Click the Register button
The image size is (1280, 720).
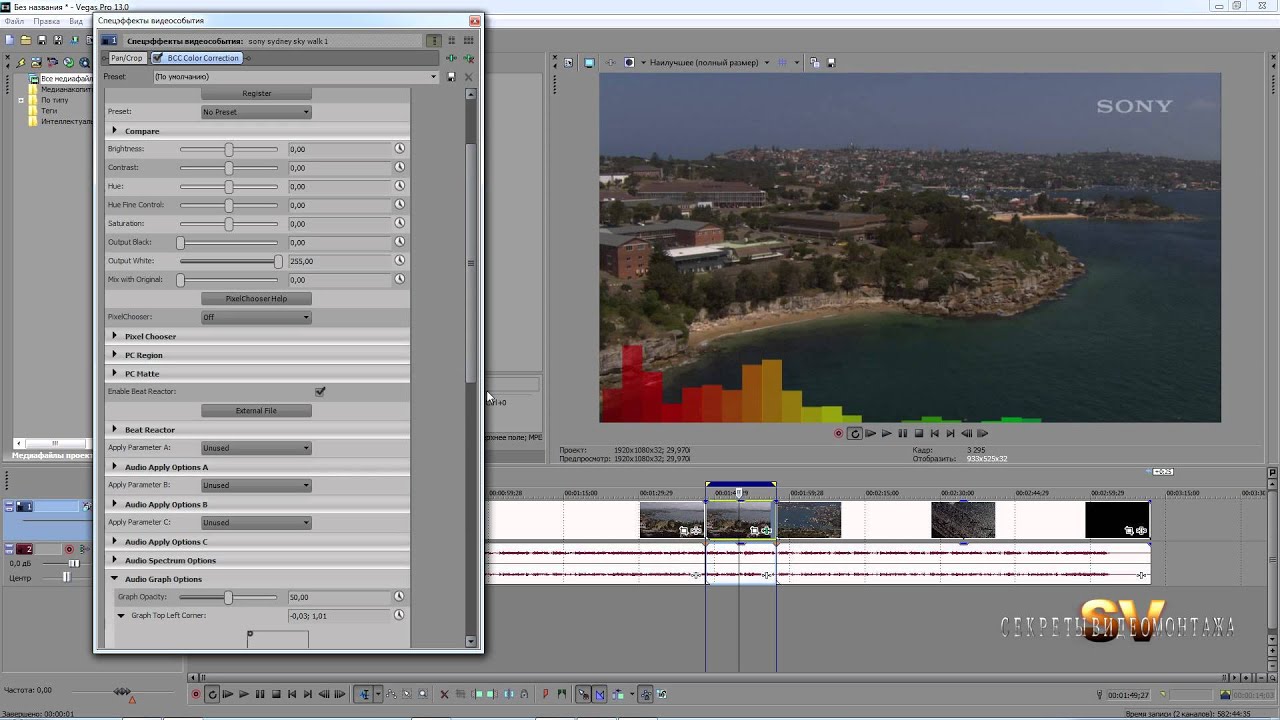256,93
